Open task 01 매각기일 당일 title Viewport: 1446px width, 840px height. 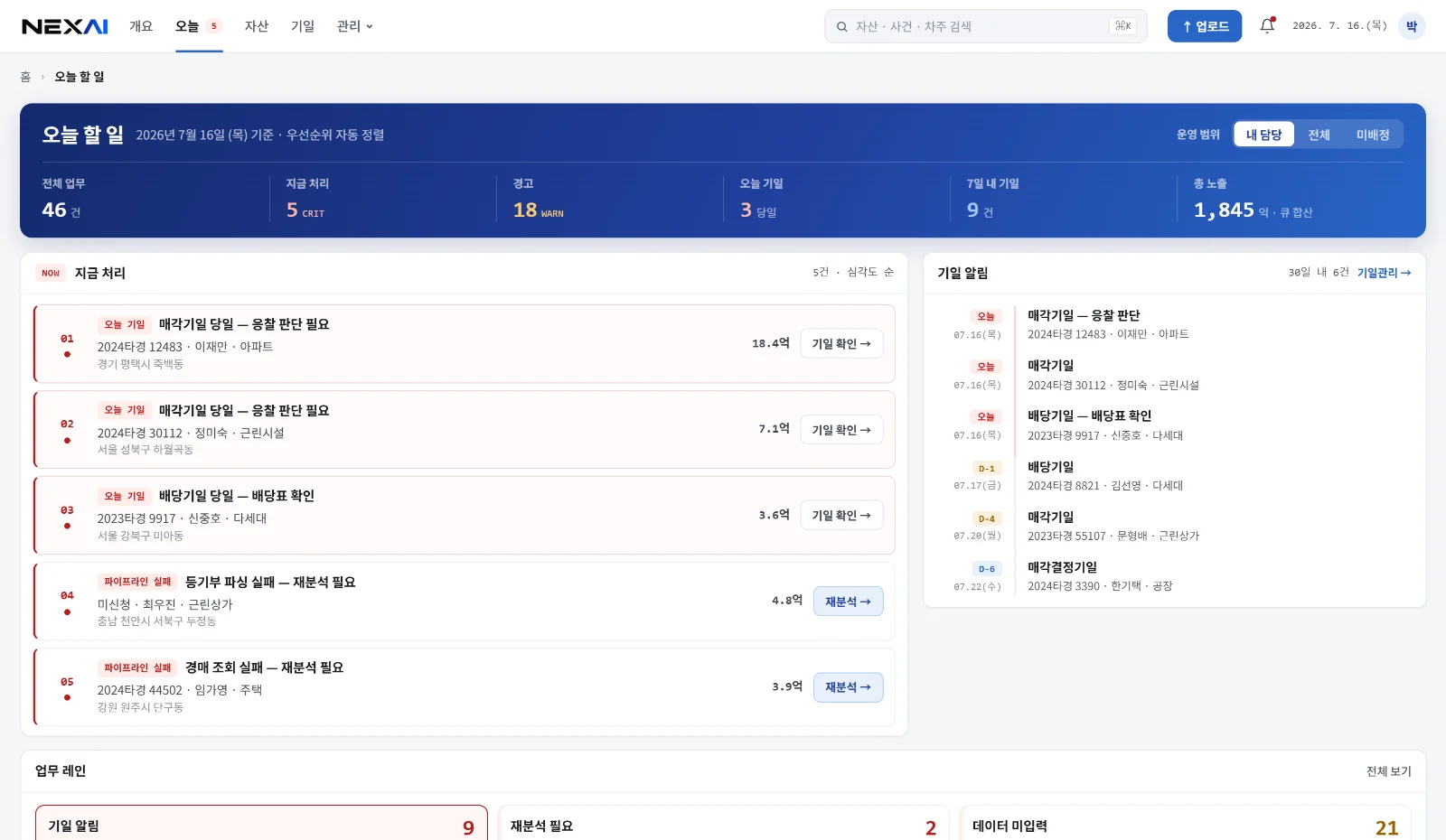pyautogui.click(x=244, y=324)
